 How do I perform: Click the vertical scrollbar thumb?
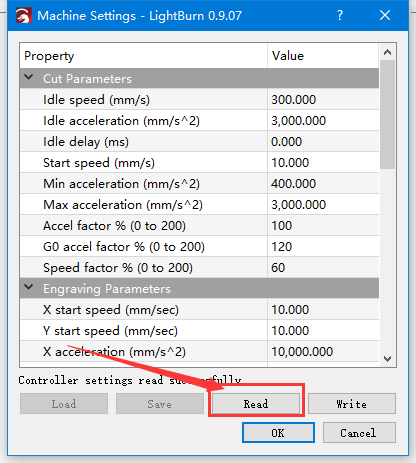point(387,114)
